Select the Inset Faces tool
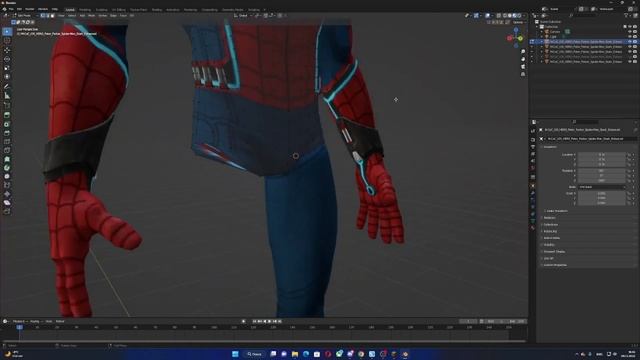The height and width of the screenshot is (360, 640). (7, 124)
